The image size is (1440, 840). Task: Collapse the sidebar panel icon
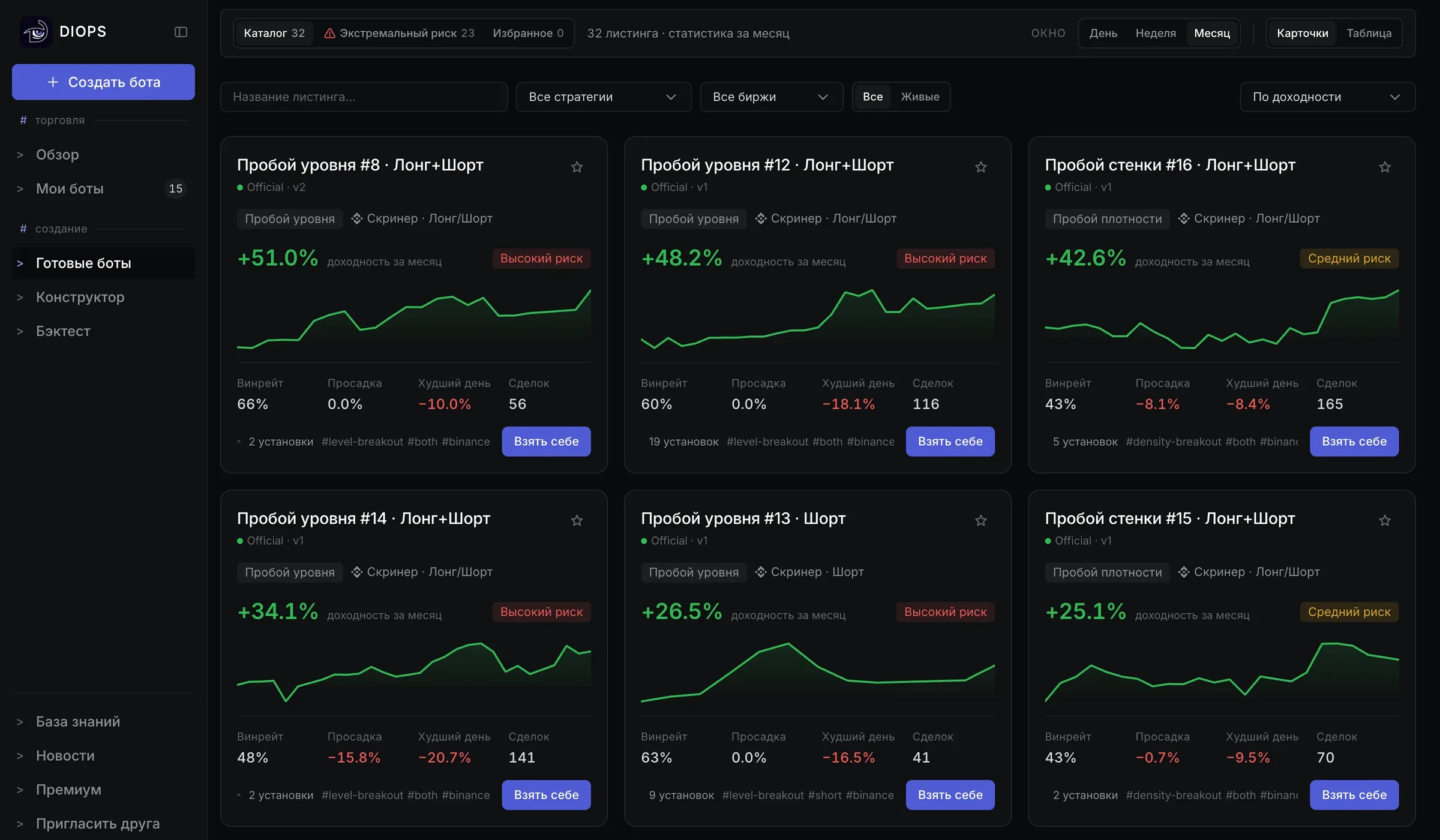click(x=181, y=32)
